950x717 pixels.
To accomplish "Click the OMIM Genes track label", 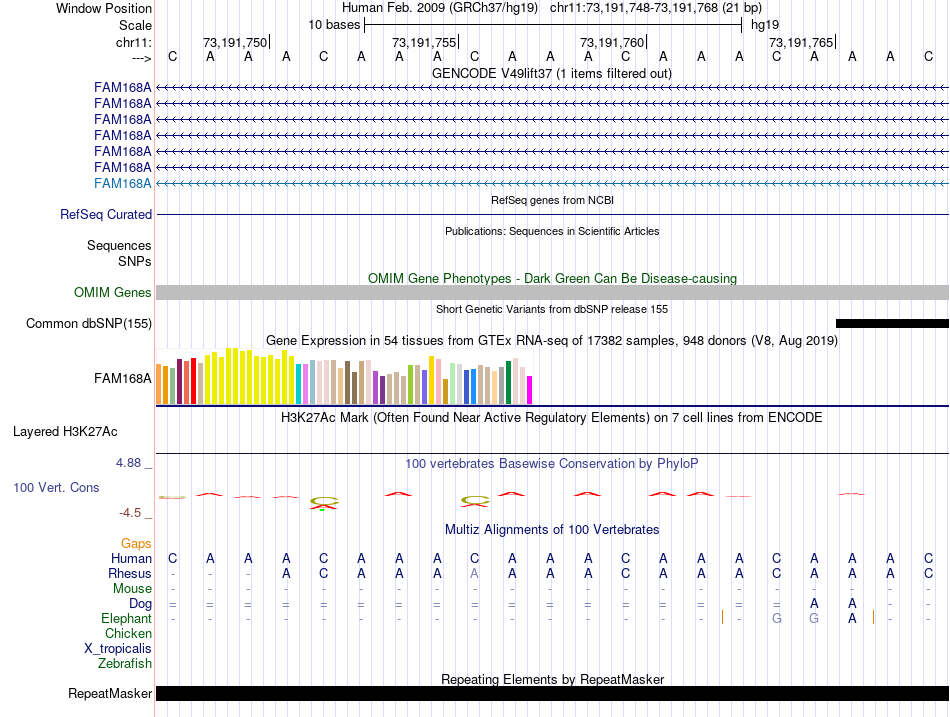I will [x=113, y=293].
